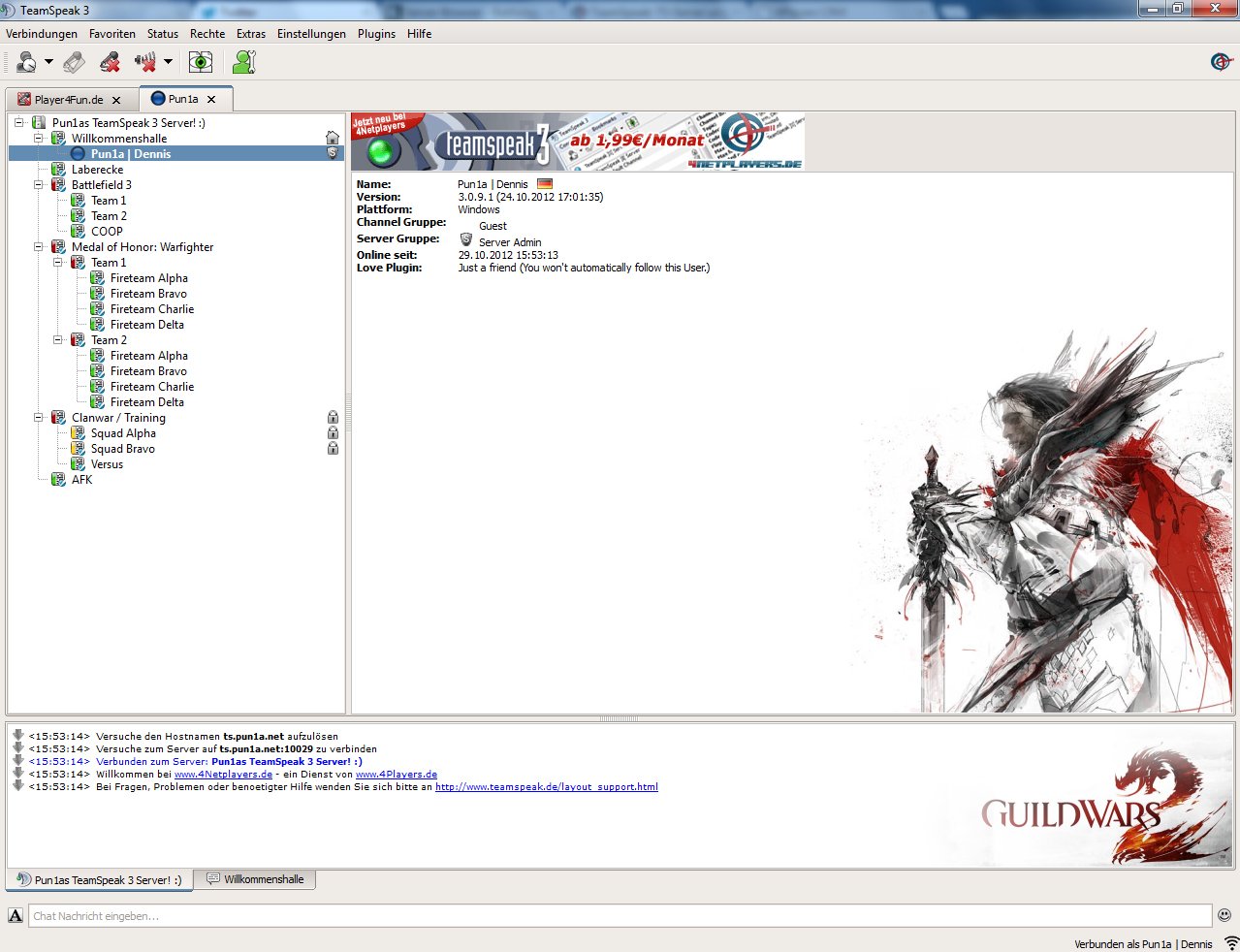Switch to the Willkommenshalle chat tab
The image size is (1240, 952).
pyautogui.click(x=255, y=879)
